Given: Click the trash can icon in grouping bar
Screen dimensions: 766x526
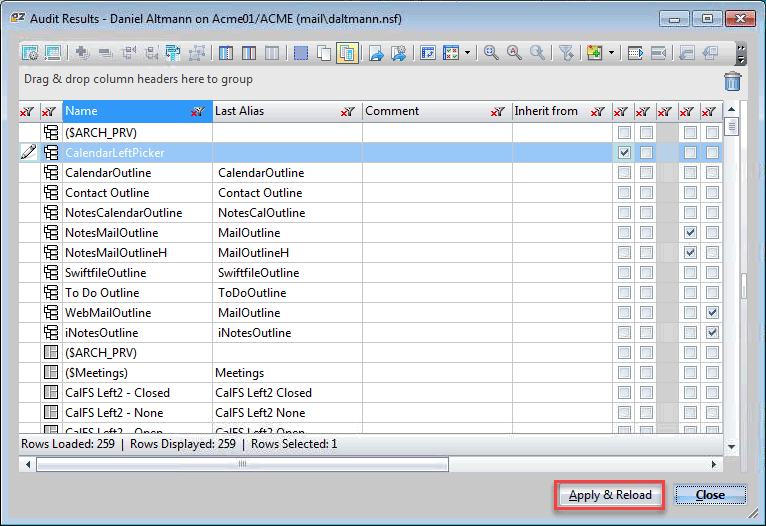Looking at the screenshot, I should click(733, 82).
